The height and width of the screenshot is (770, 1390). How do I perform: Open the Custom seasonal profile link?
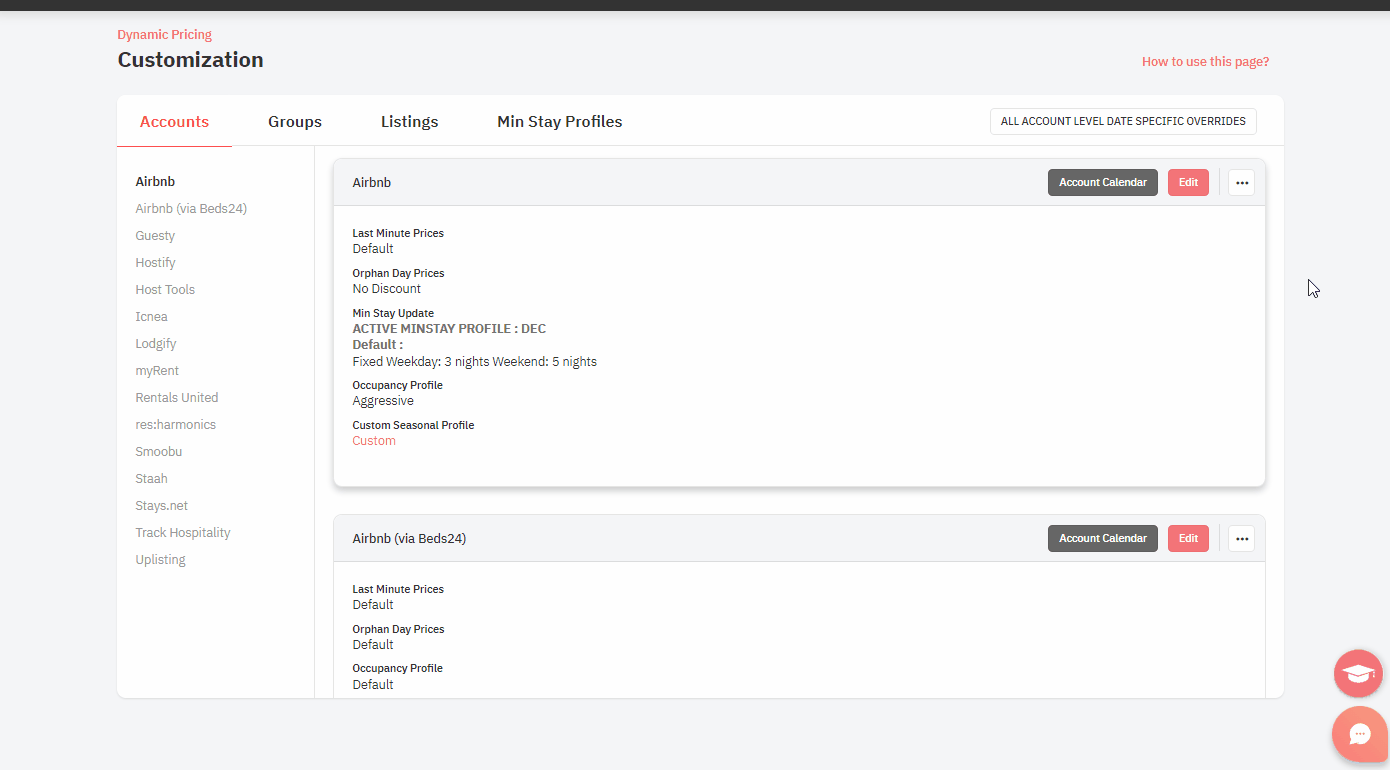[x=374, y=441]
